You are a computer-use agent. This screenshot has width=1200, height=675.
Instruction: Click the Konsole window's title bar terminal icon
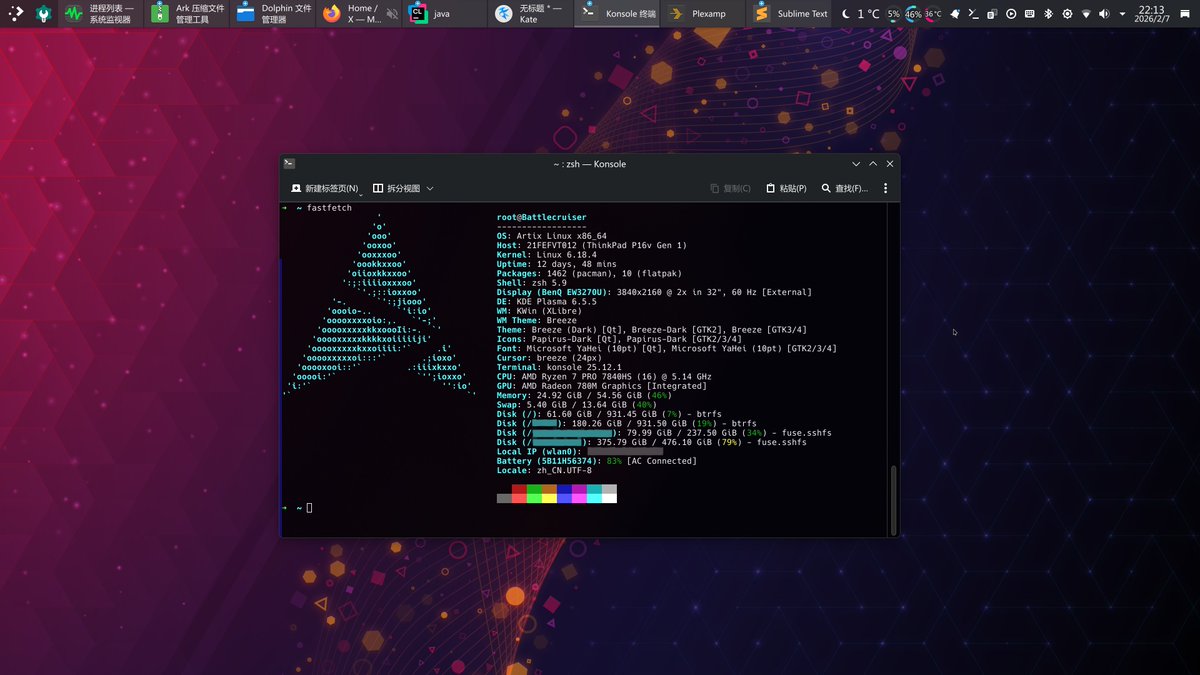[289, 164]
